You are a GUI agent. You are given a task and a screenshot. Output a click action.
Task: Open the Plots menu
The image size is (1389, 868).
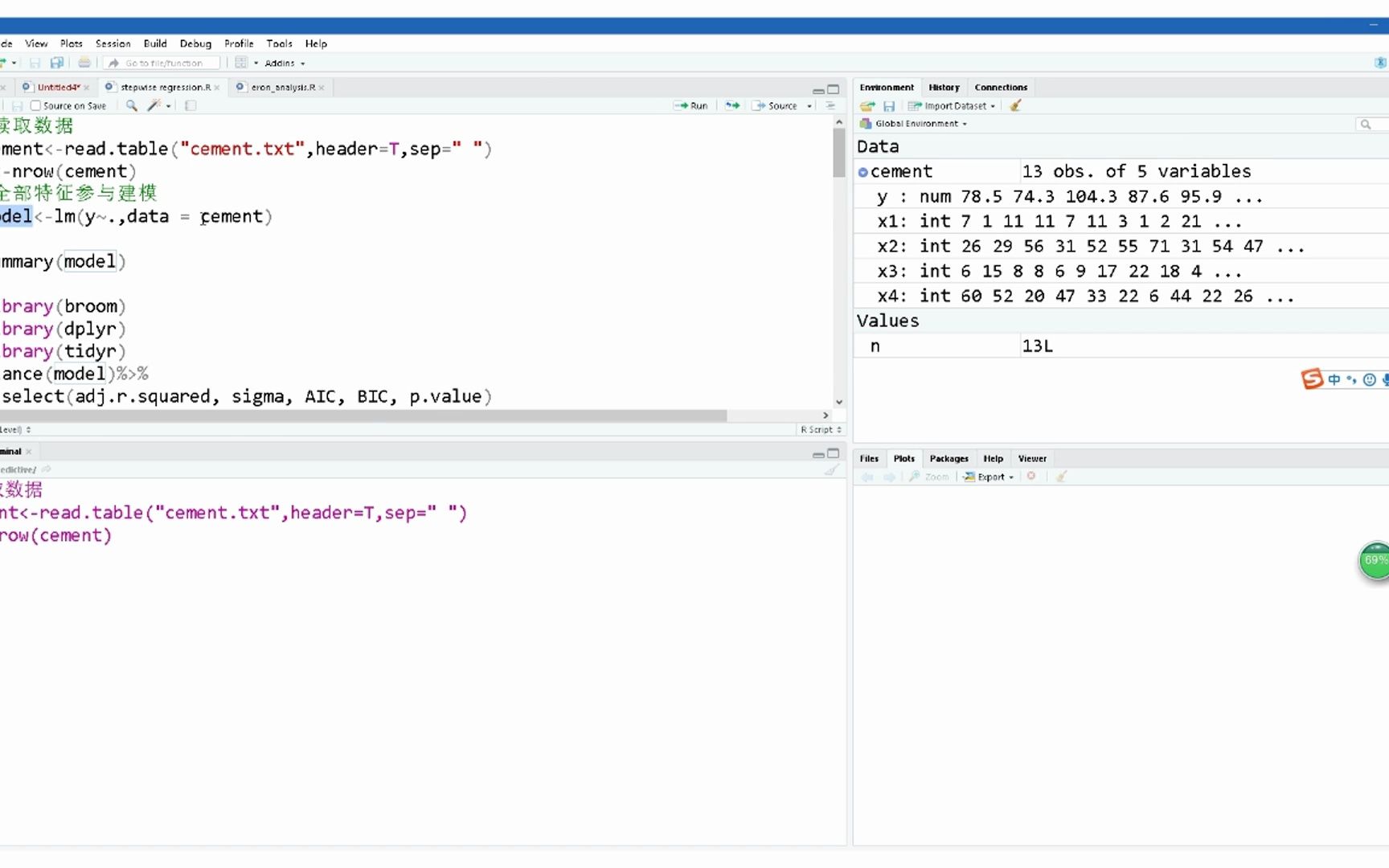point(72,43)
